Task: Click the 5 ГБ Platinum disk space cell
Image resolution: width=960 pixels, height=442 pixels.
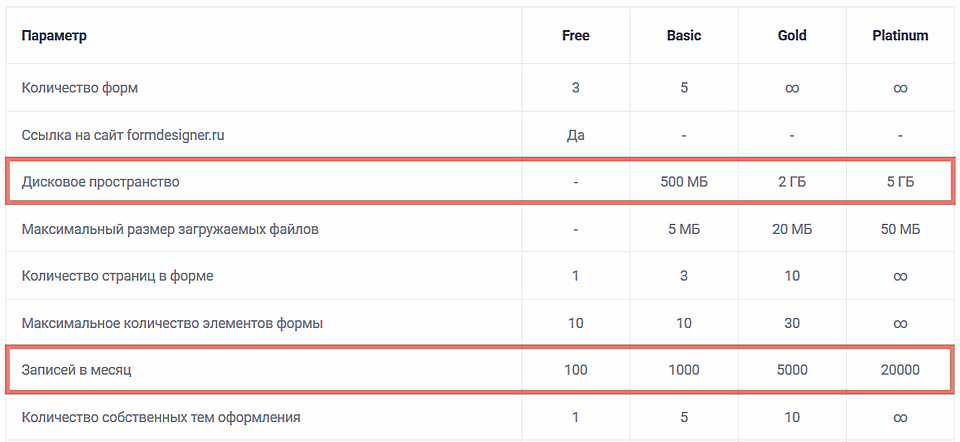Action: [900, 182]
